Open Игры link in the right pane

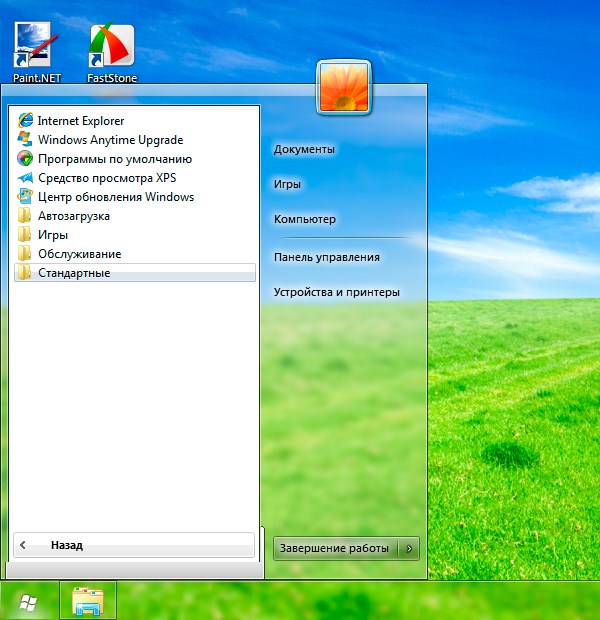point(287,184)
